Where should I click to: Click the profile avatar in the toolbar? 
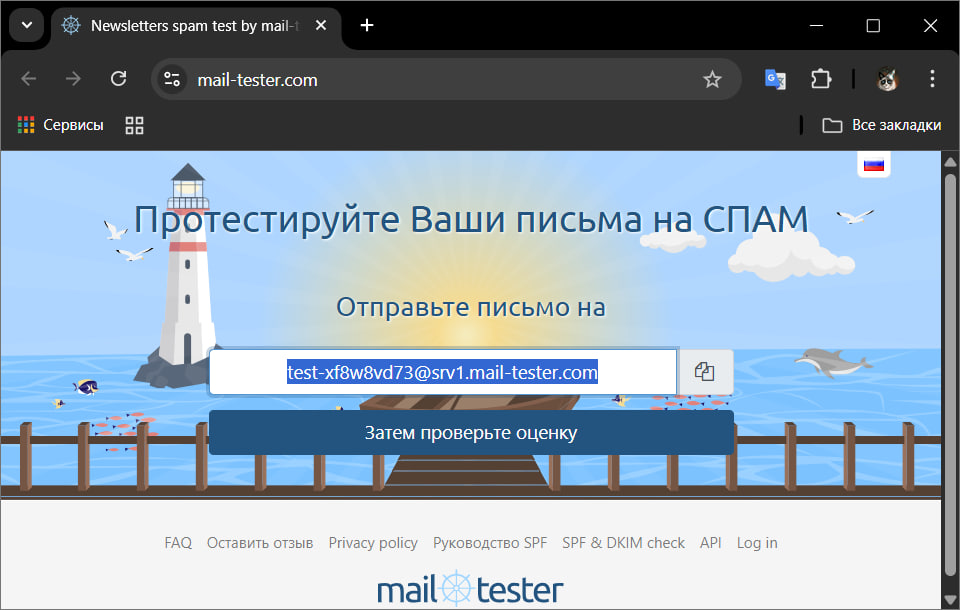tap(887, 80)
